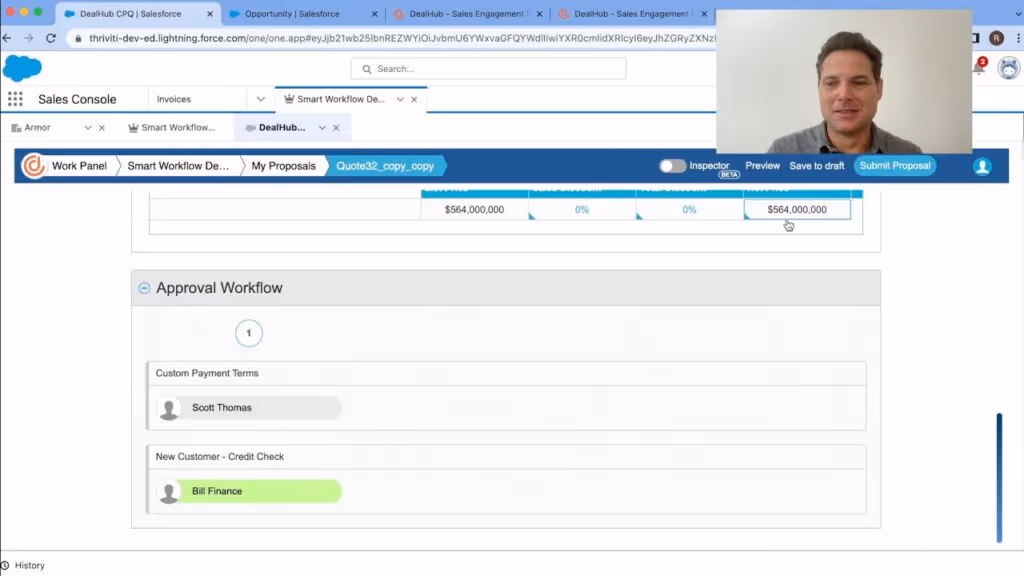
Task: Go to My Proposals breadcrumb
Action: click(283, 166)
